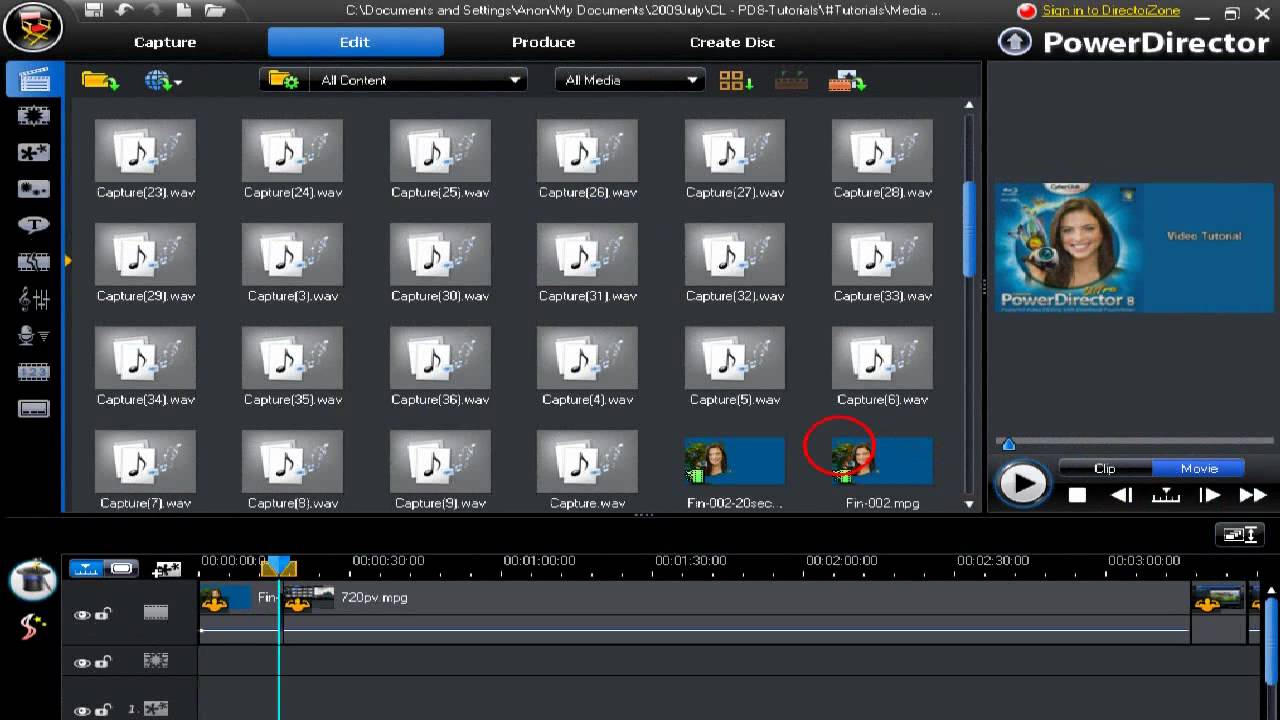Screen dimensions: 1280x720
Task: Click the detect scenes icon
Action: tap(791, 81)
